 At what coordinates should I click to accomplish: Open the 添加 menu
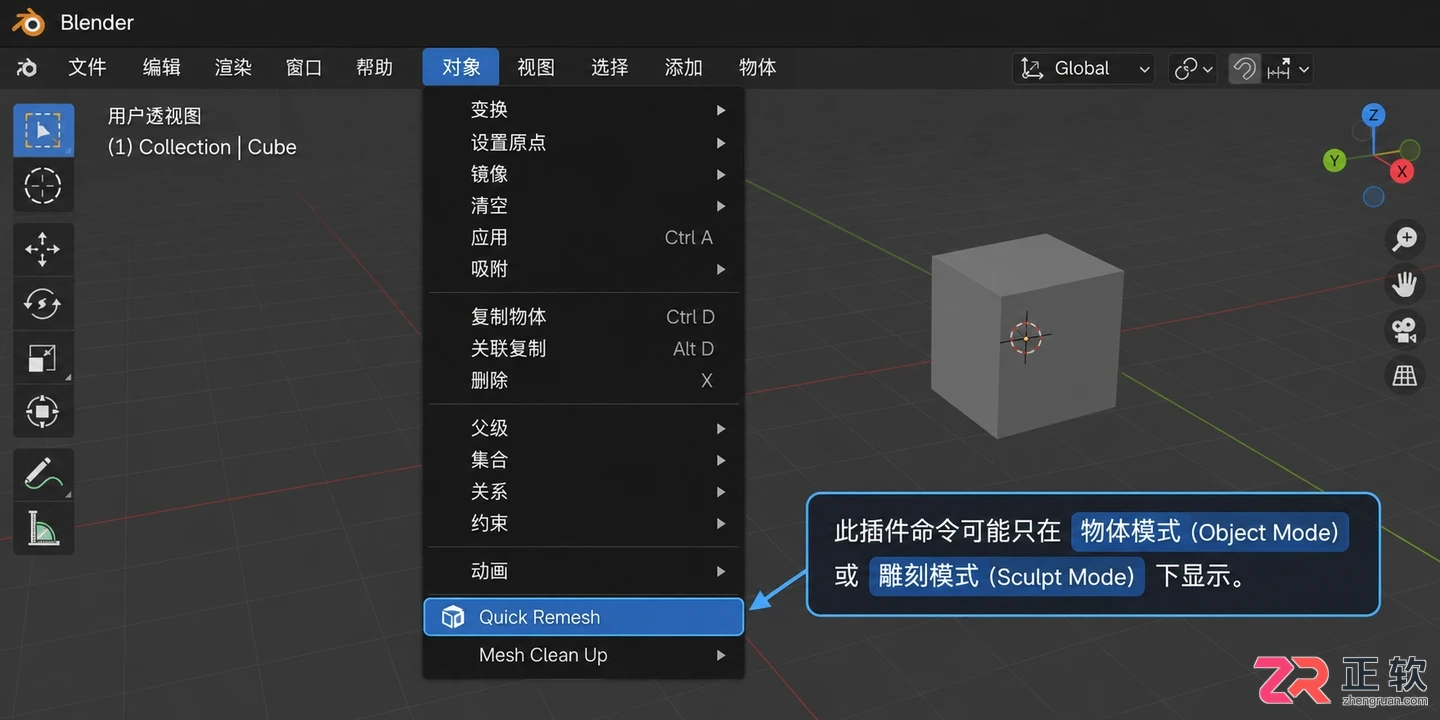tap(684, 68)
